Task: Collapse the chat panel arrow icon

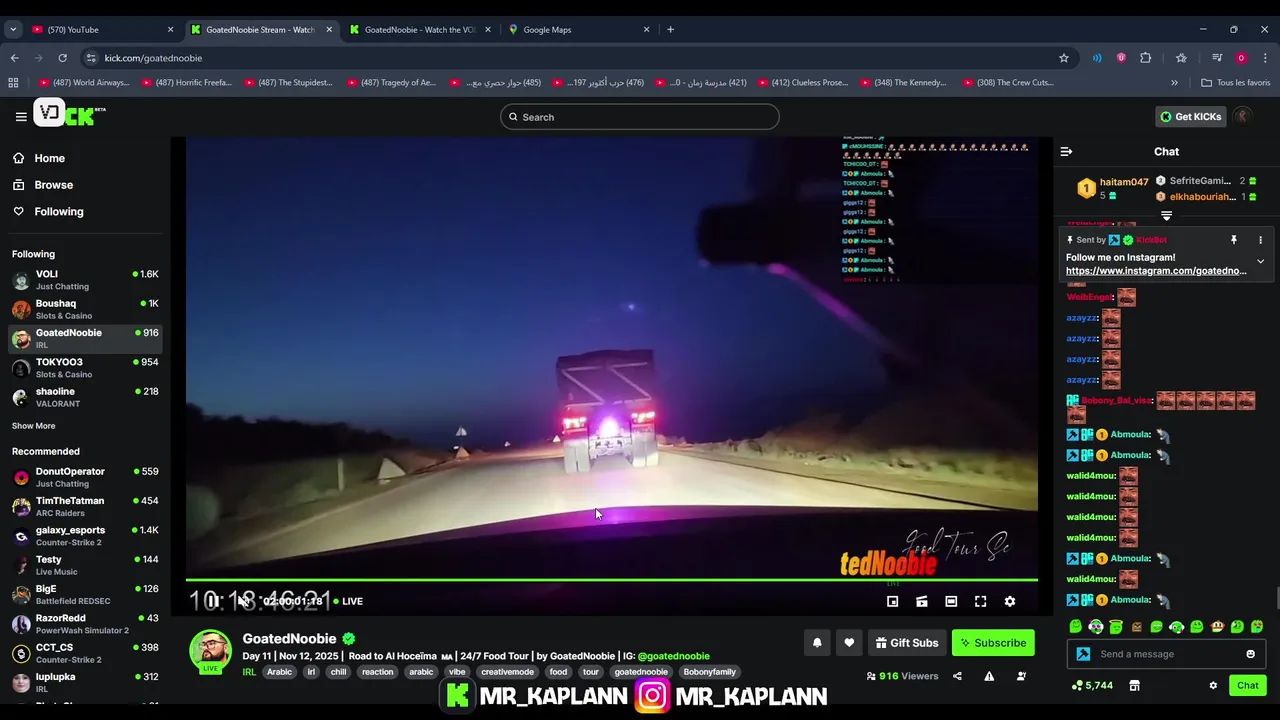Action: pyautogui.click(x=1066, y=152)
